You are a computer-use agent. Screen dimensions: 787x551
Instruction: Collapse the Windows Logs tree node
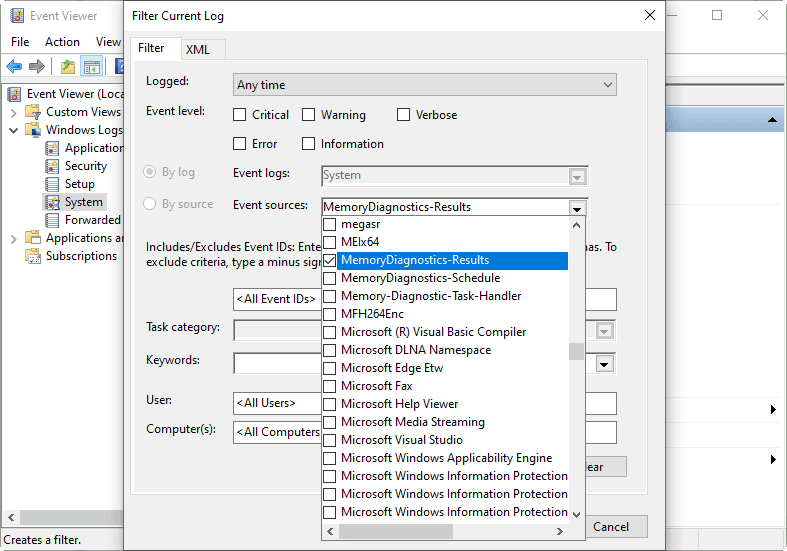tap(14, 130)
